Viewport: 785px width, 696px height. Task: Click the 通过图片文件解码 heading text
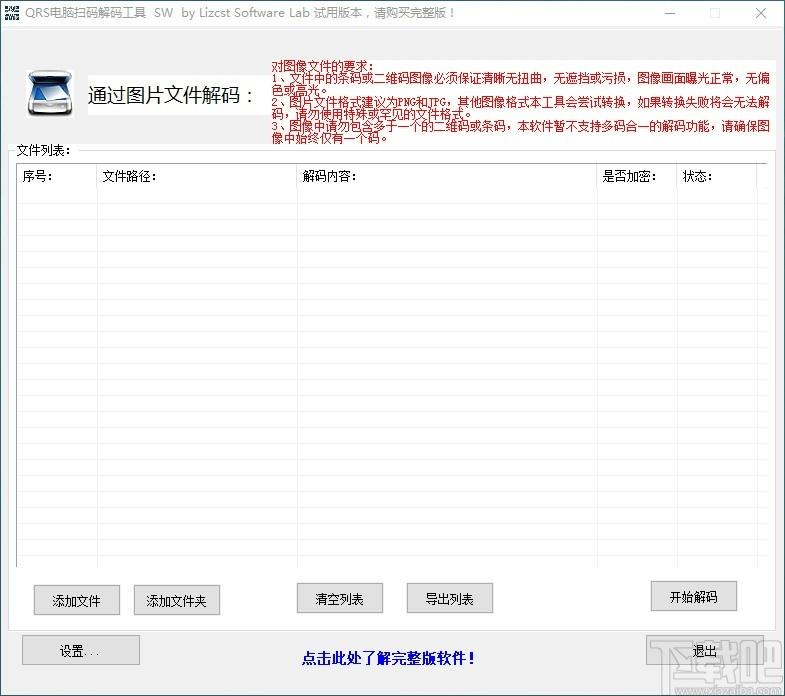pyautogui.click(x=171, y=95)
